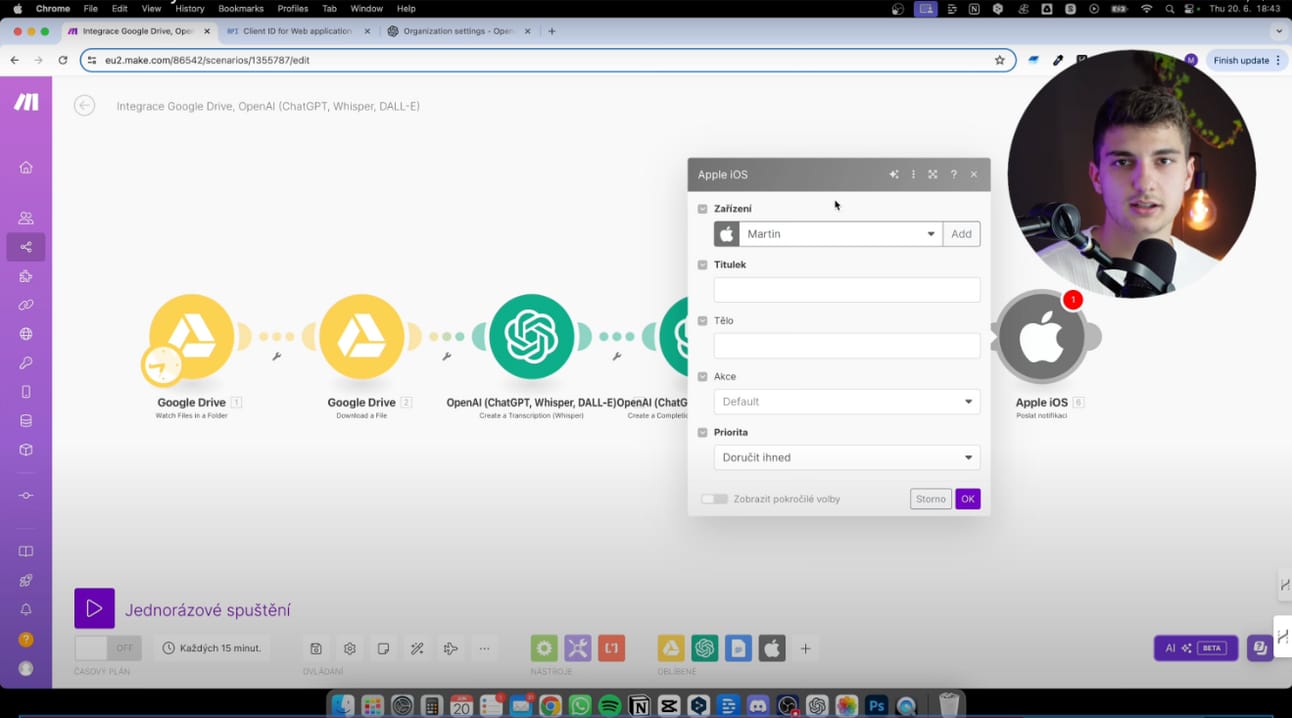This screenshot has height=718, width=1292.
Task: Click the Explain flow airplane icon
Action: [x=451, y=648]
